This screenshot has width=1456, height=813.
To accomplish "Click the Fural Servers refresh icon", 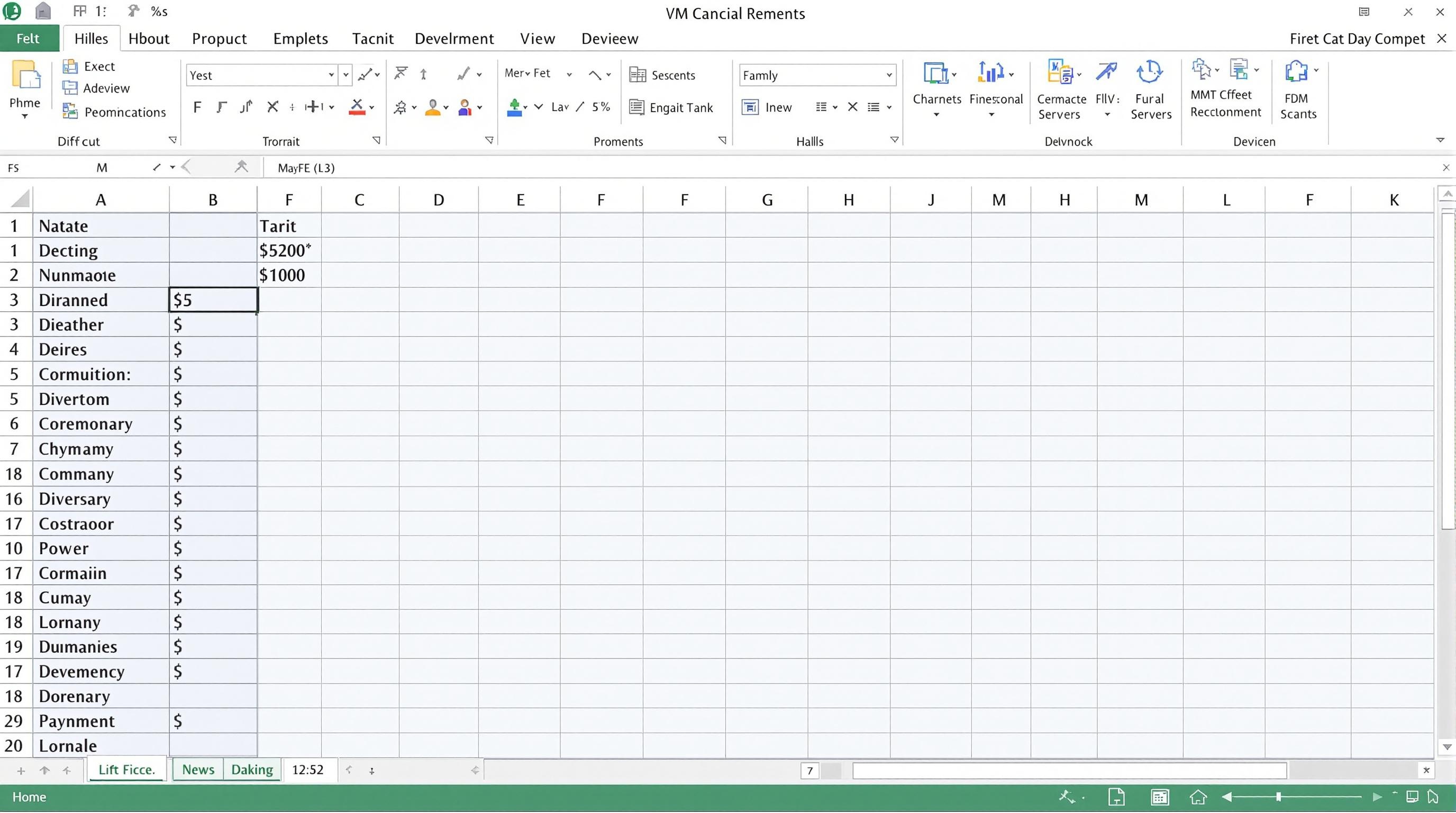I will (1149, 73).
